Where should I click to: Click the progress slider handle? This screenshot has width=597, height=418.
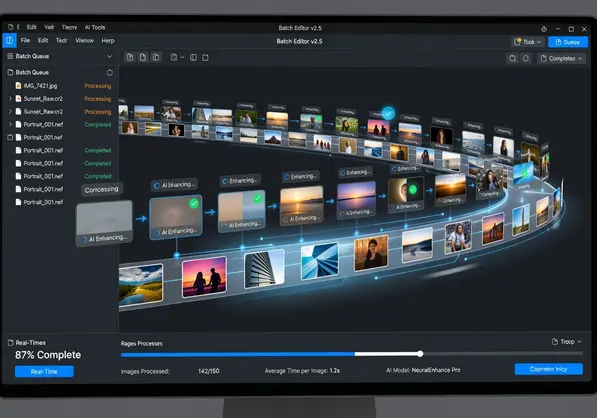[x=420, y=354]
